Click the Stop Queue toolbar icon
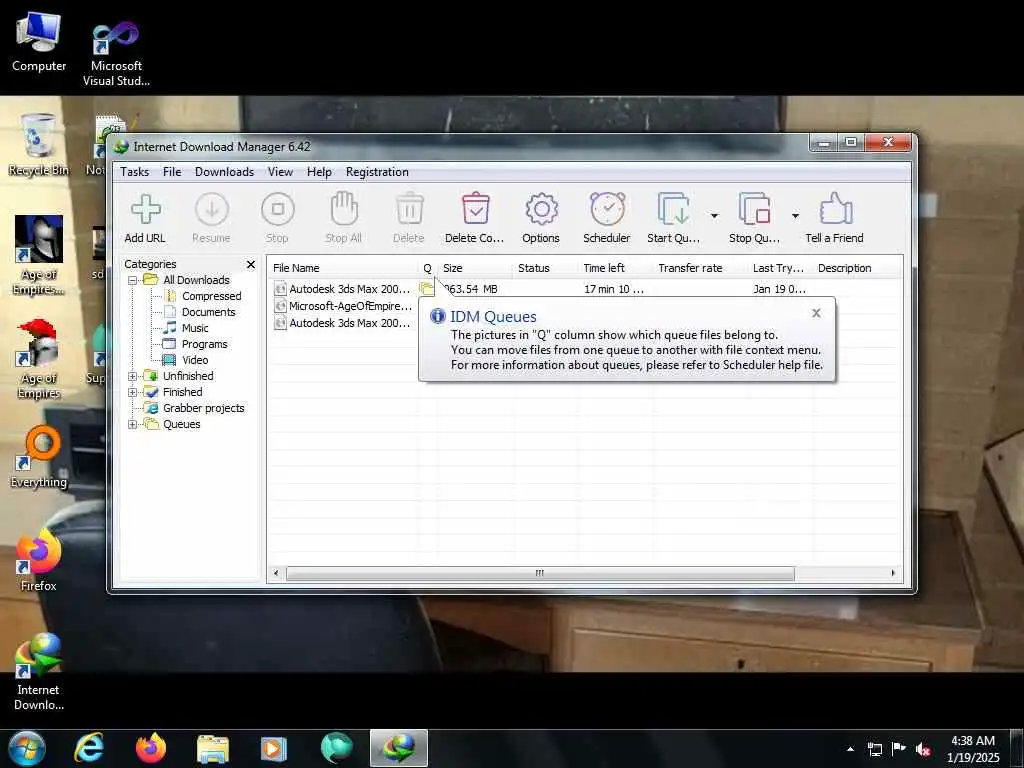Image resolution: width=1024 pixels, height=768 pixels. [754, 210]
